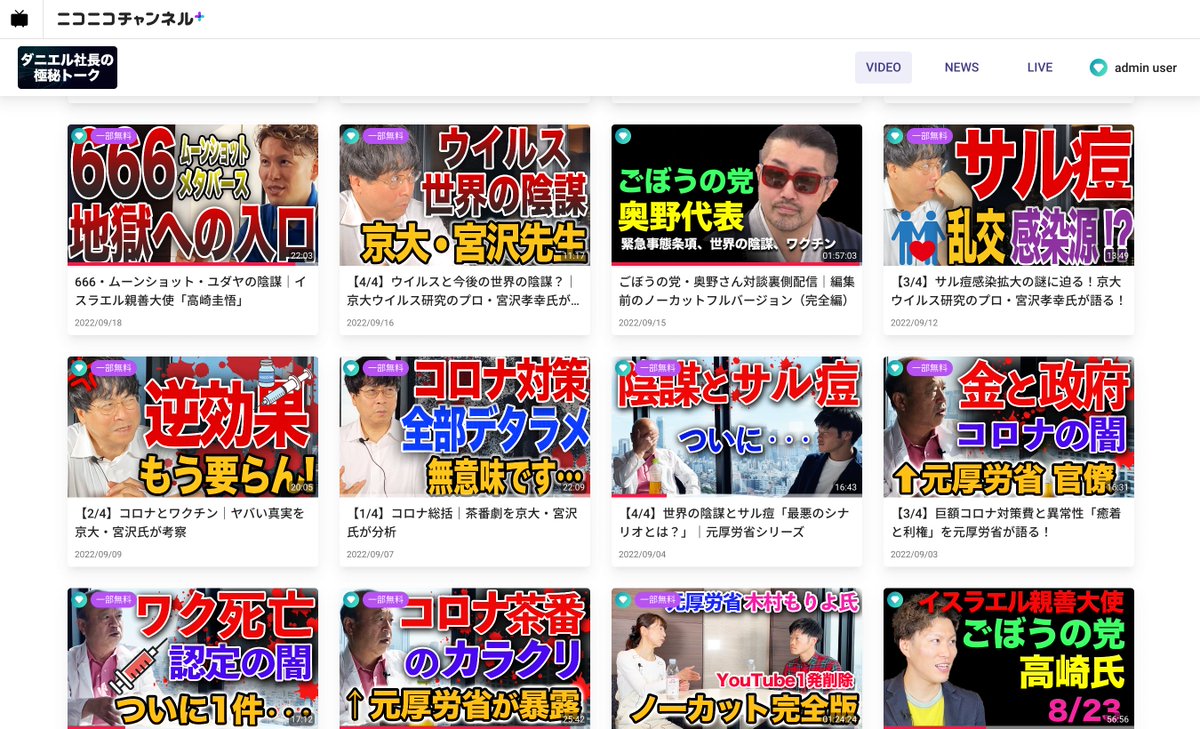Click the date 2022/09/18
Screen dimensions: 1200x729
[x=98, y=322]
